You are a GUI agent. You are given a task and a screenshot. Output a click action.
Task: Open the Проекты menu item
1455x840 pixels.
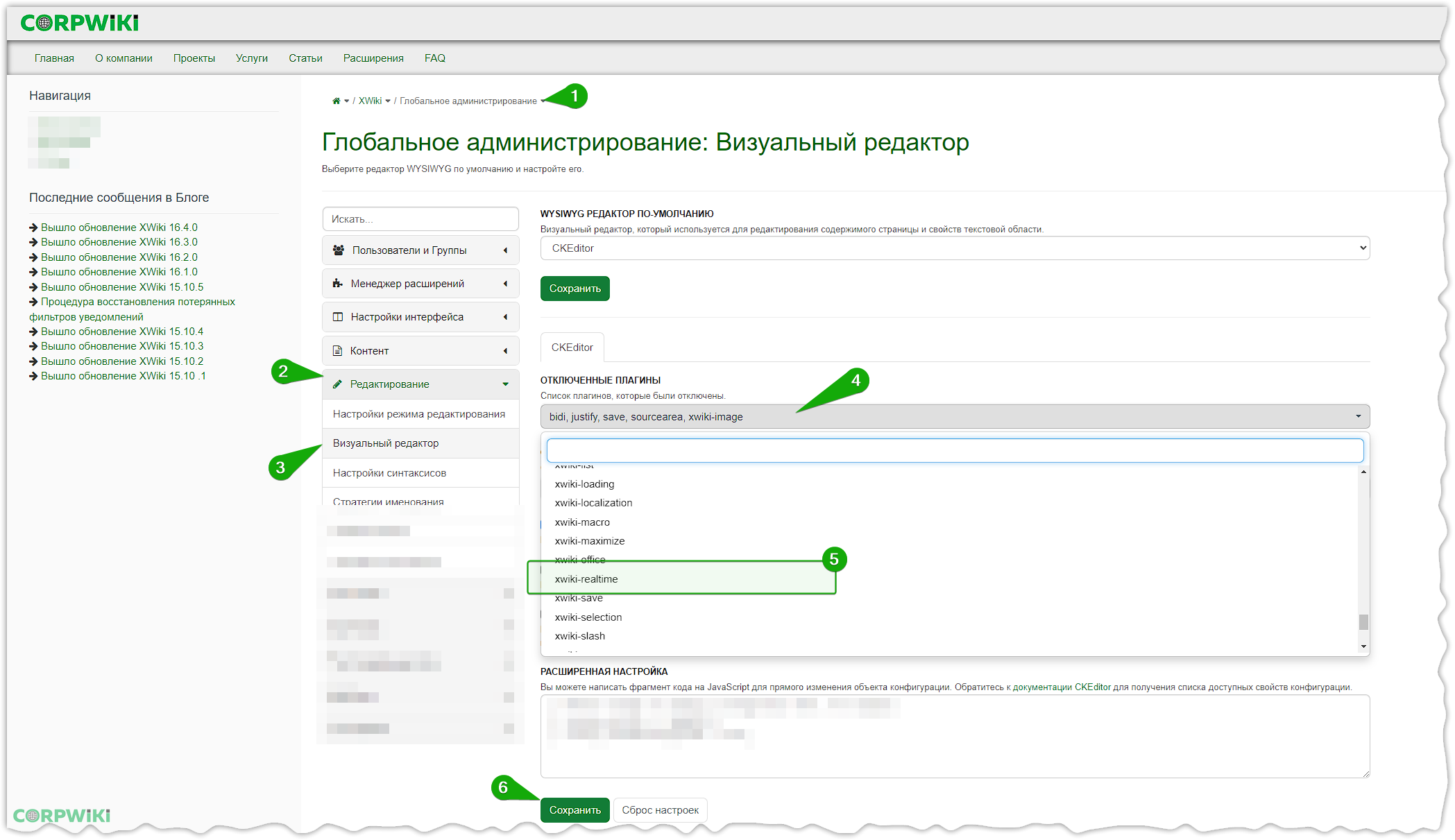[x=194, y=58]
